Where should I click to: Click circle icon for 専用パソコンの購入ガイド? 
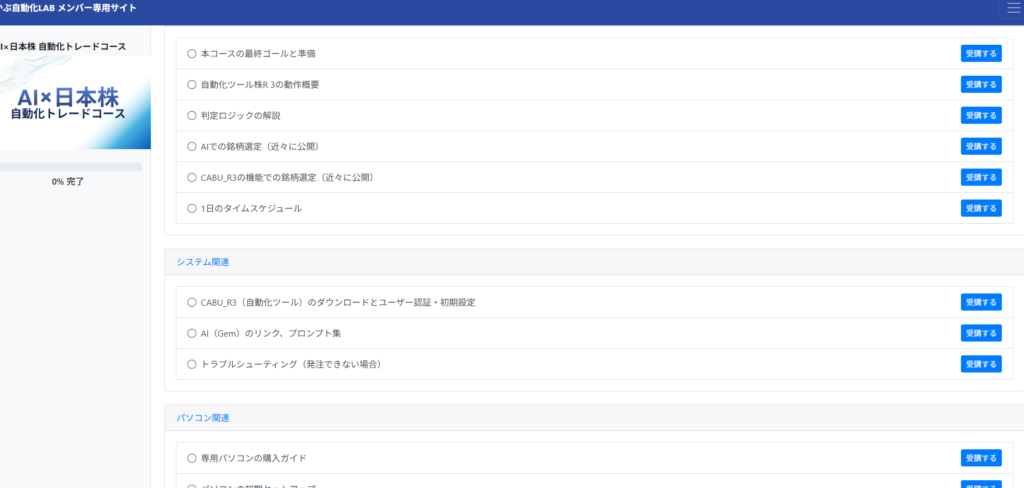pos(192,458)
